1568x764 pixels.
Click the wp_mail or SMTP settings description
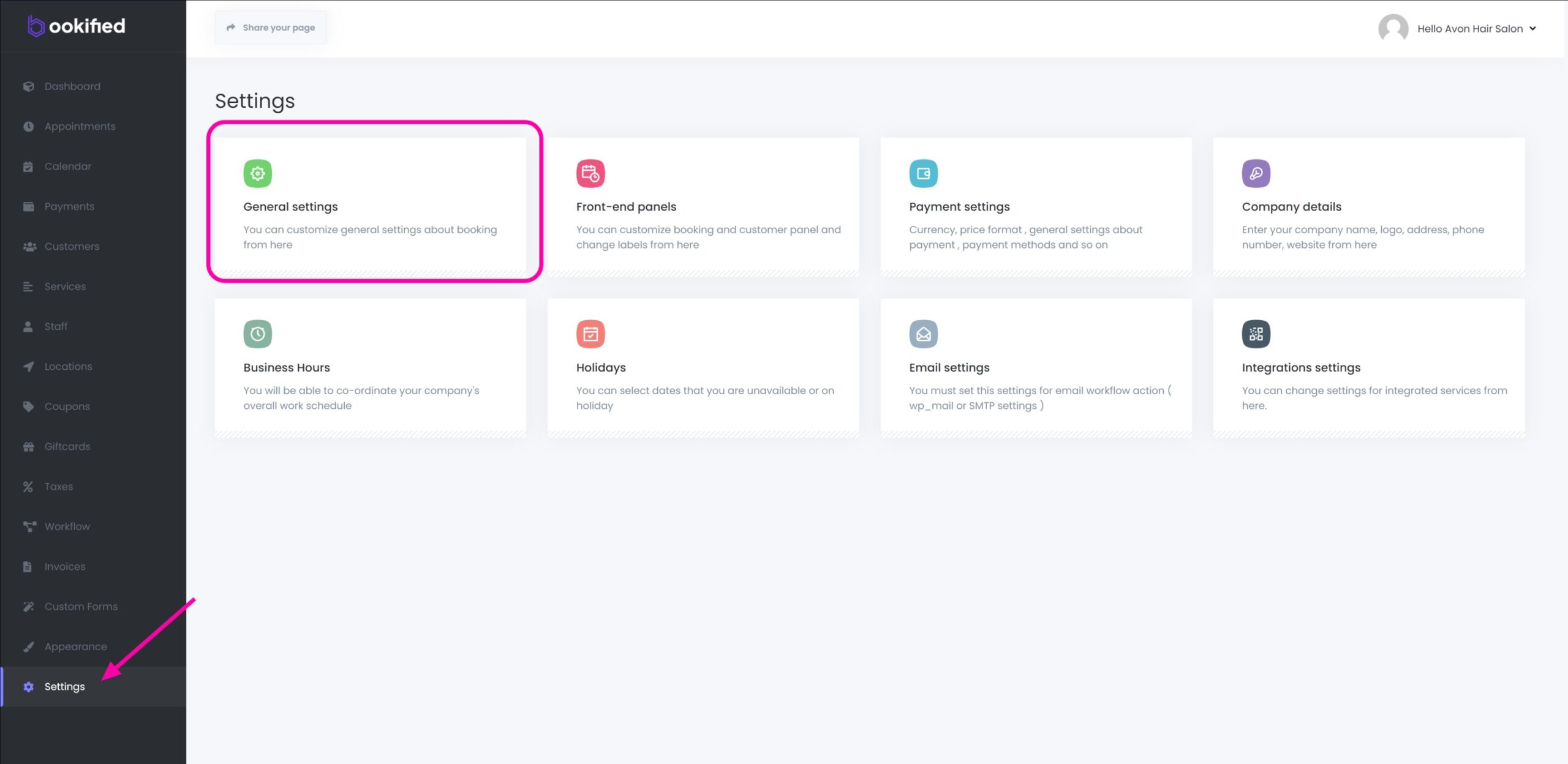[1039, 398]
